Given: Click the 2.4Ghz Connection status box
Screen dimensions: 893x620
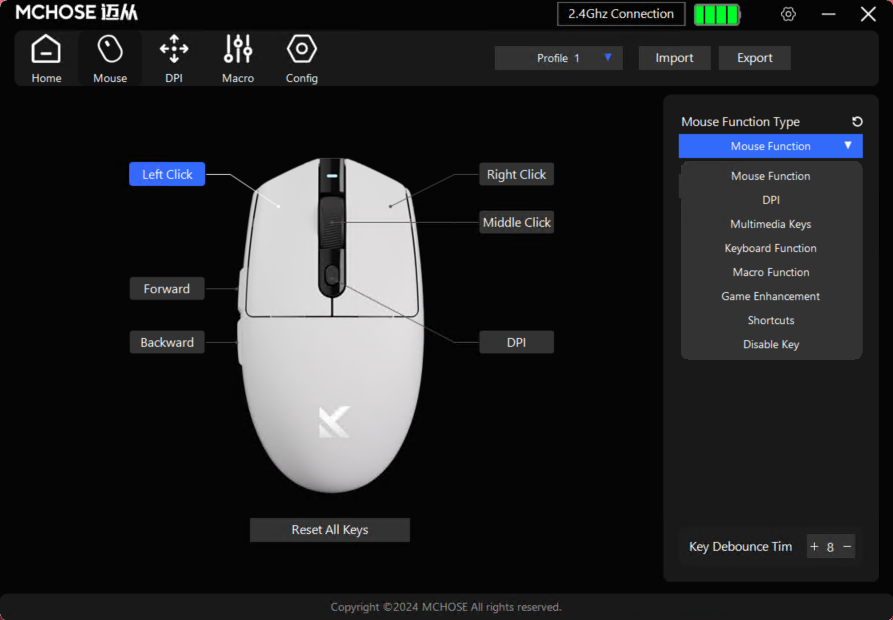Looking at the screenshot, I should point(621,14).
